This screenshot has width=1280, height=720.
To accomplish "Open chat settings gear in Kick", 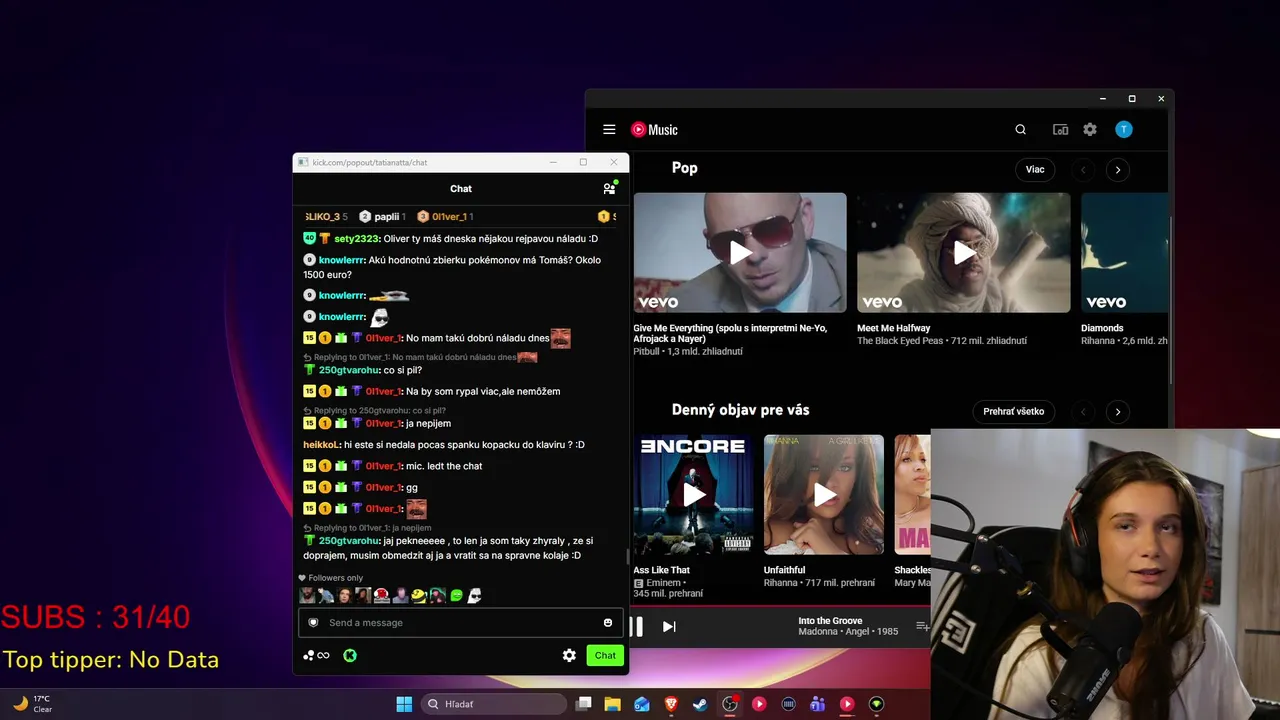I will pos(569,656).
